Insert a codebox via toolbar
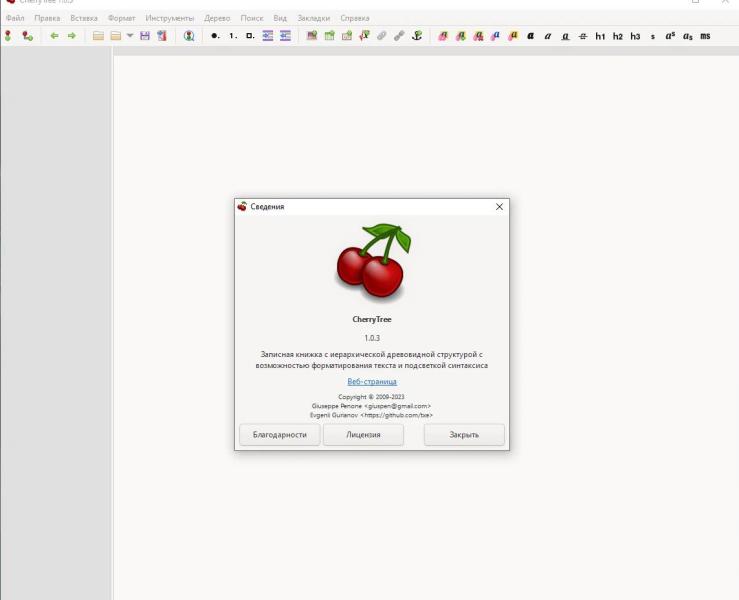Image resolution: width=739 pixels, height=600 pixels. [x=347, y=36]
